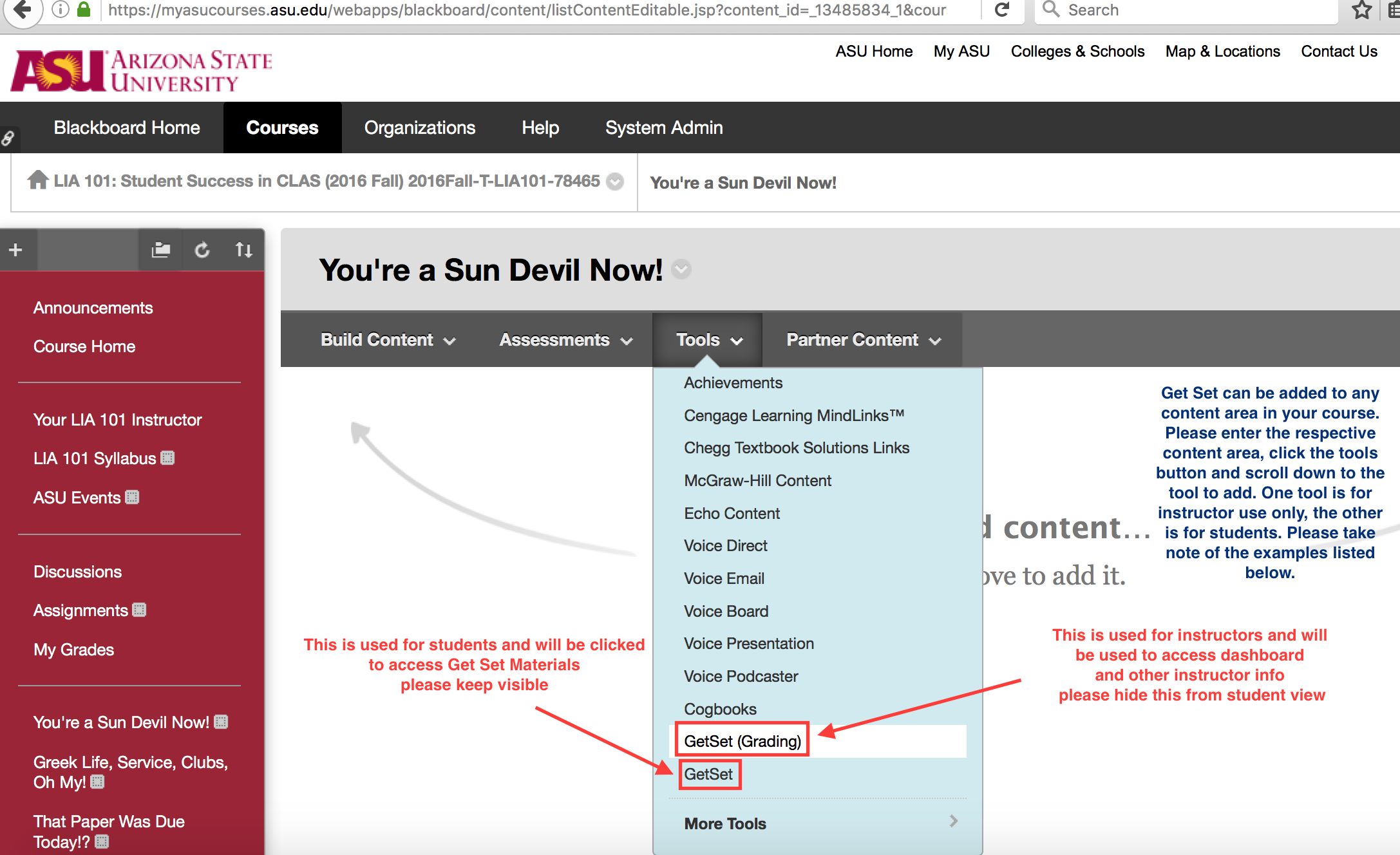The height and width of the screenshot is (855, 1400).
Task: Click the icon beside That Paper Was Due Today!?
Action: click(102, 841)
